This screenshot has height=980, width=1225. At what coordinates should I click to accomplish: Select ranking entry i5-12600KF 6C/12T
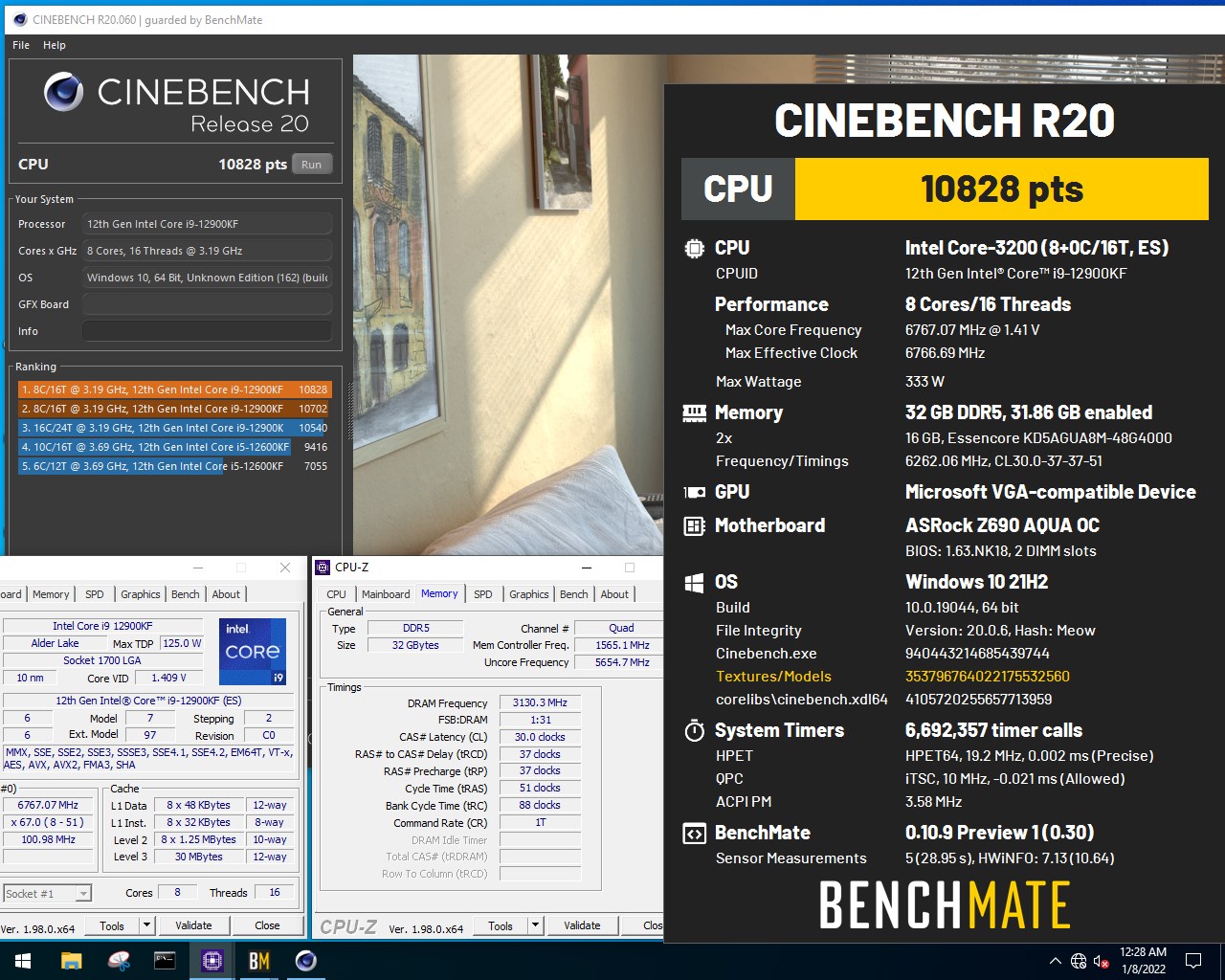click(174, 466)
